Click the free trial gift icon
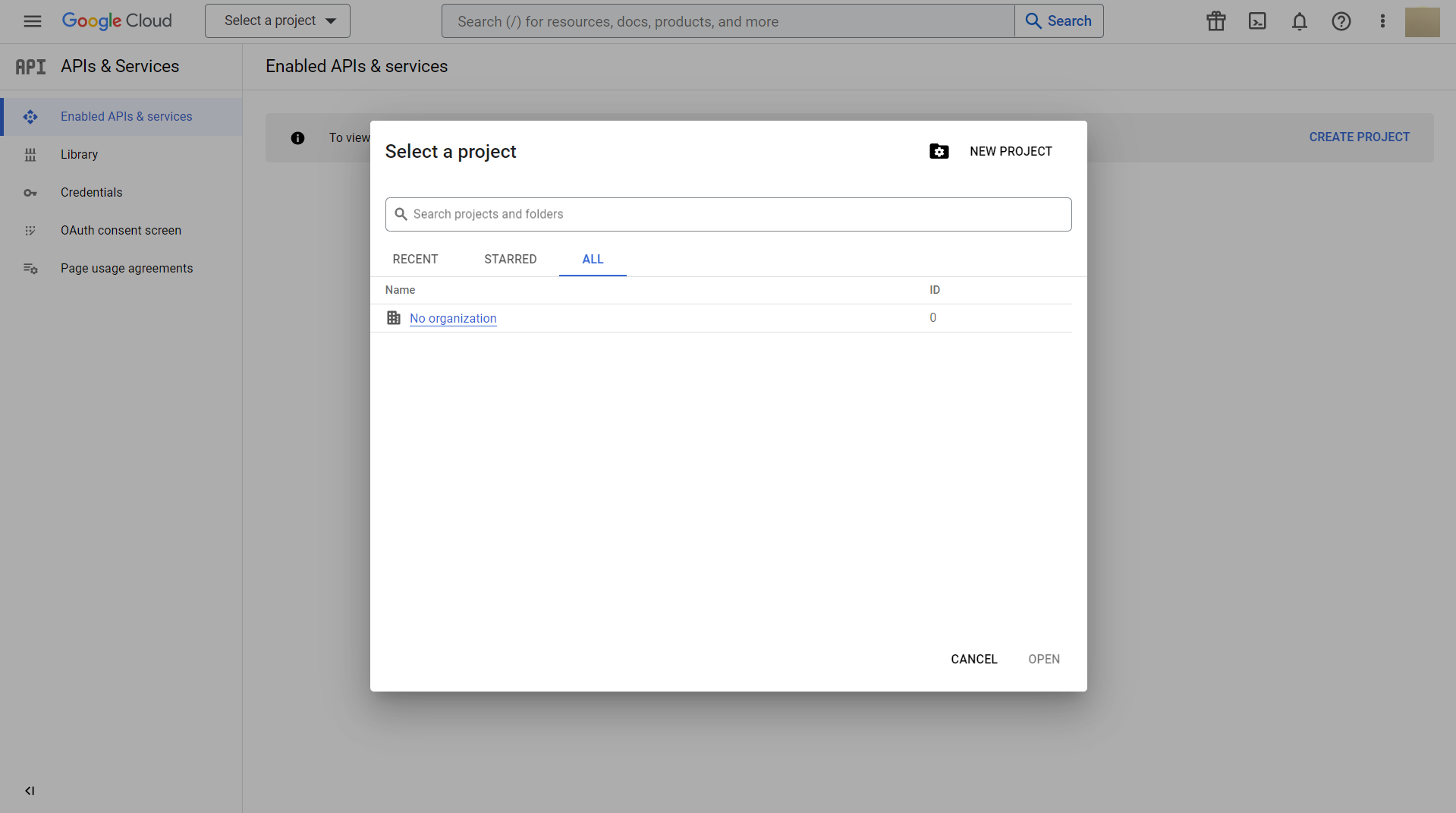 pos(1215,21)
